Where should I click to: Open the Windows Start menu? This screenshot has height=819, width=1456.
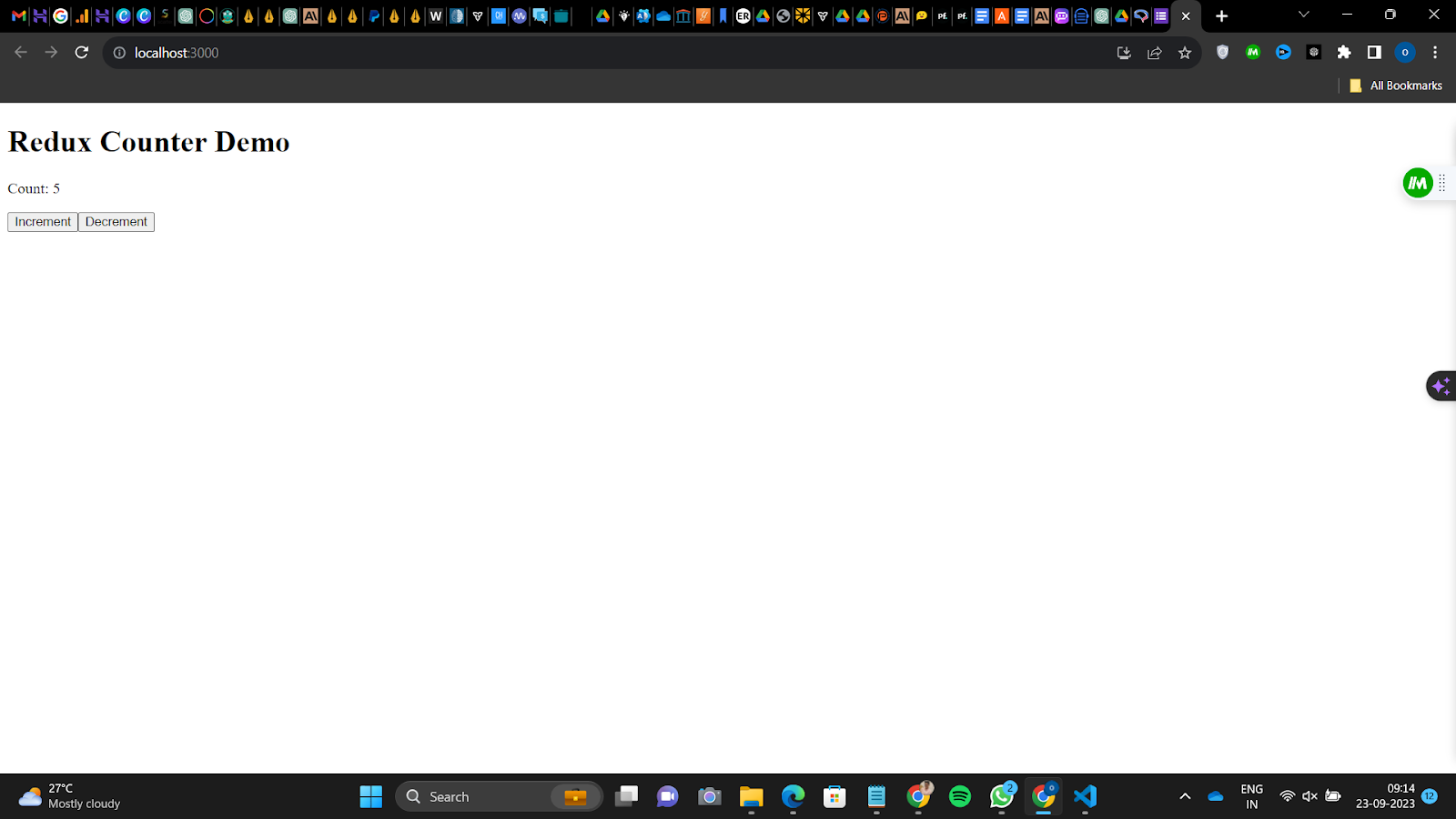pyautogui.click(x=371, y=797)
